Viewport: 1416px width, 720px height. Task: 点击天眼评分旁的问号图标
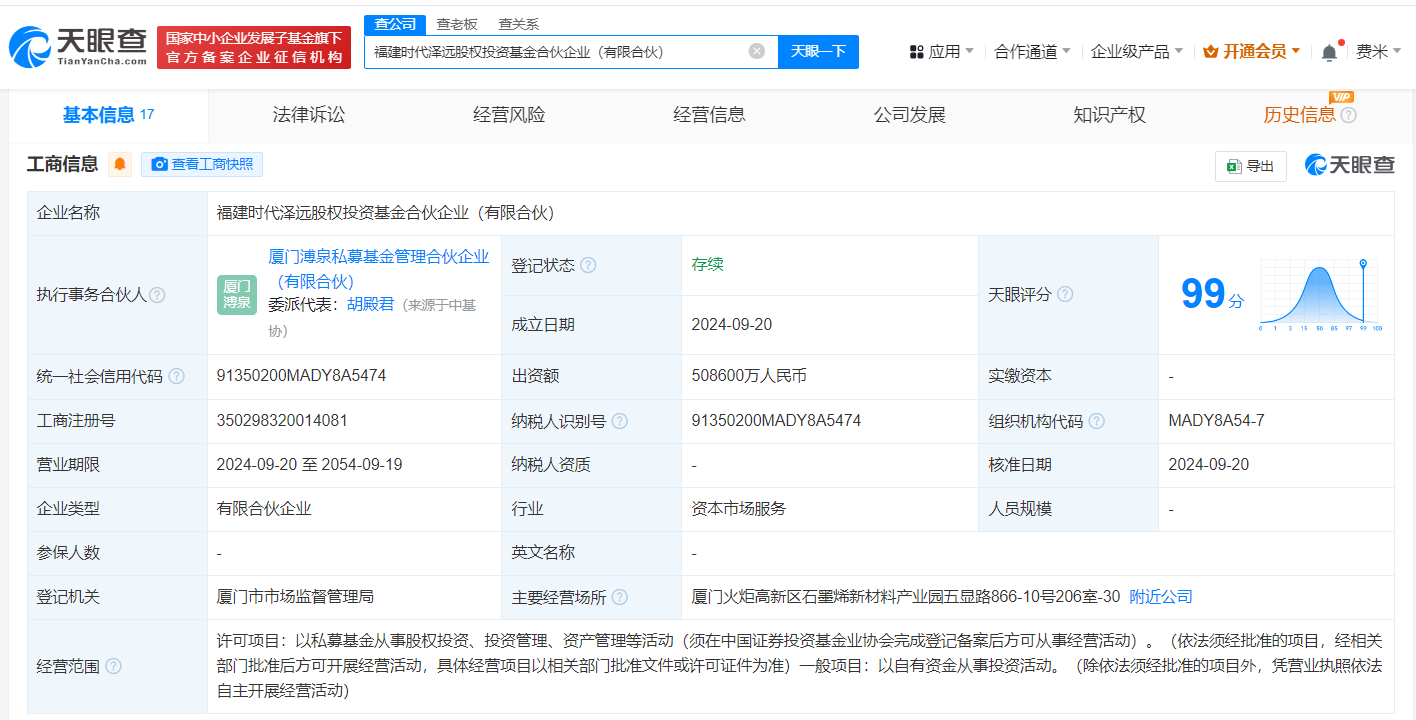pos(1066,294)
